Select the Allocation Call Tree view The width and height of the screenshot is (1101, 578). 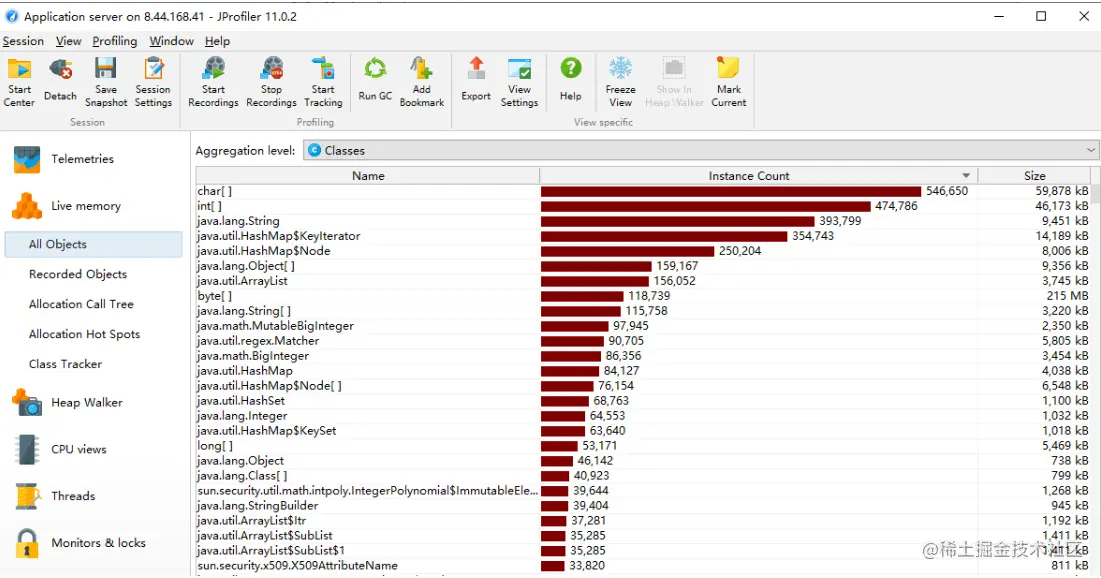click(x=81, y=304)
